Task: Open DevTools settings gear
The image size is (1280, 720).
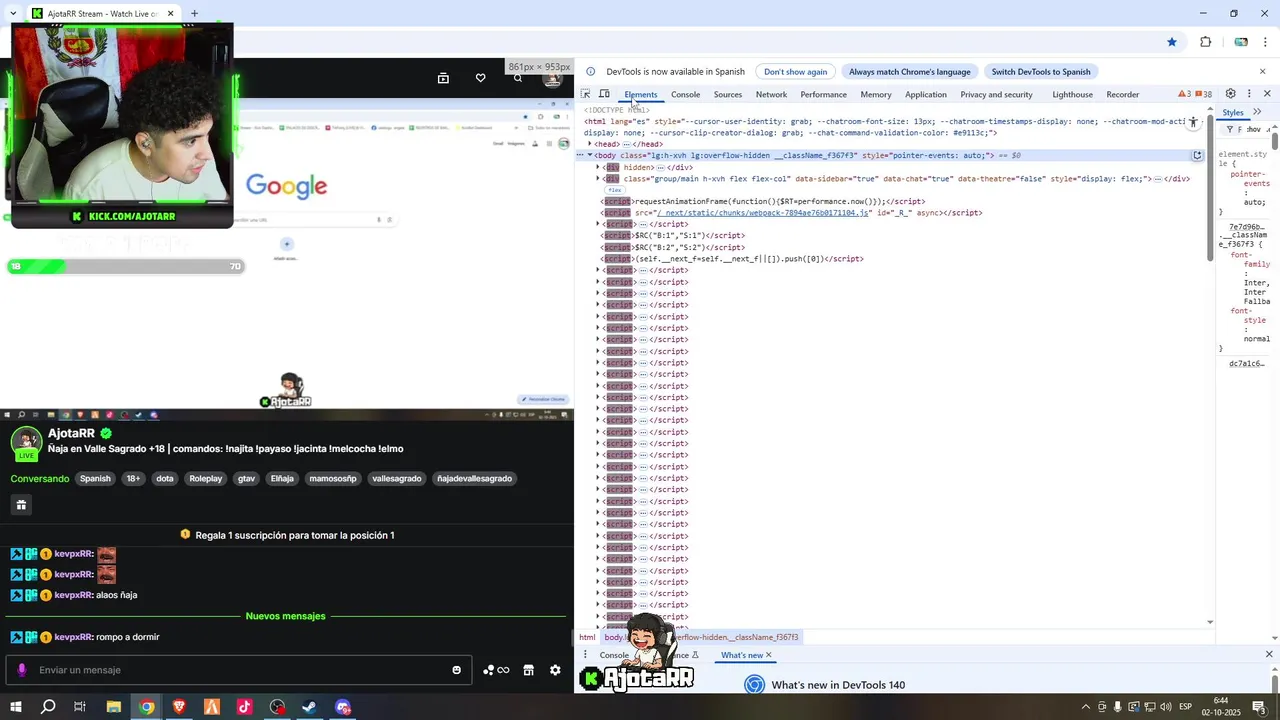Action: [x=1231, y=94]
